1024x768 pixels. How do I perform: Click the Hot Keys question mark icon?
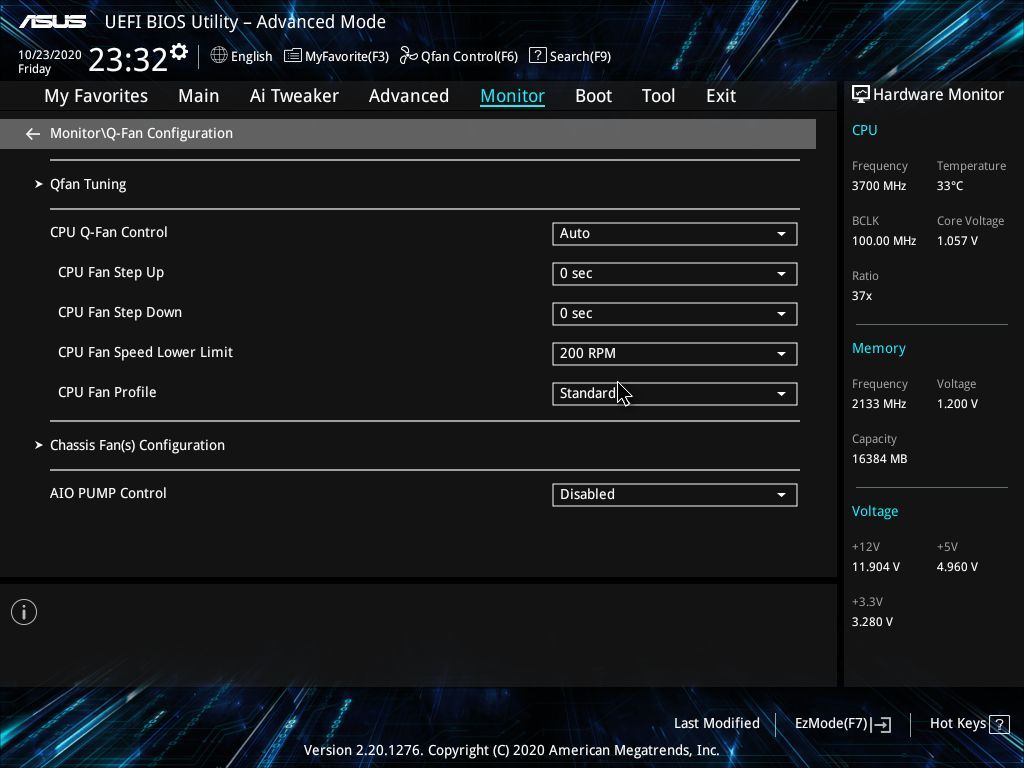click(999, 724)
